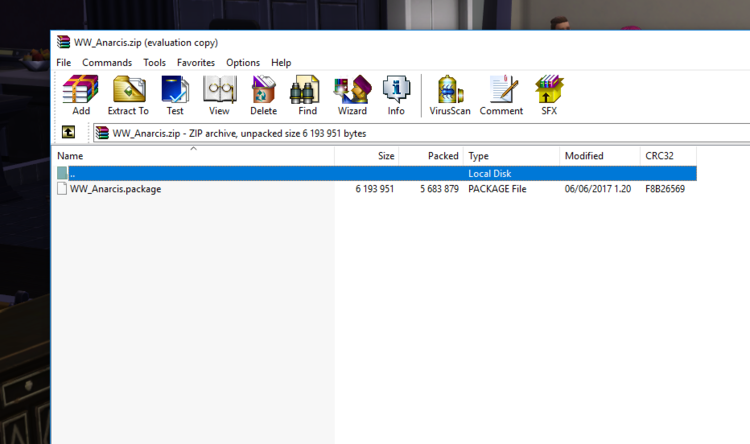Open the Find binoculars tool
The image size is (750, 444).
click(307, 95)
